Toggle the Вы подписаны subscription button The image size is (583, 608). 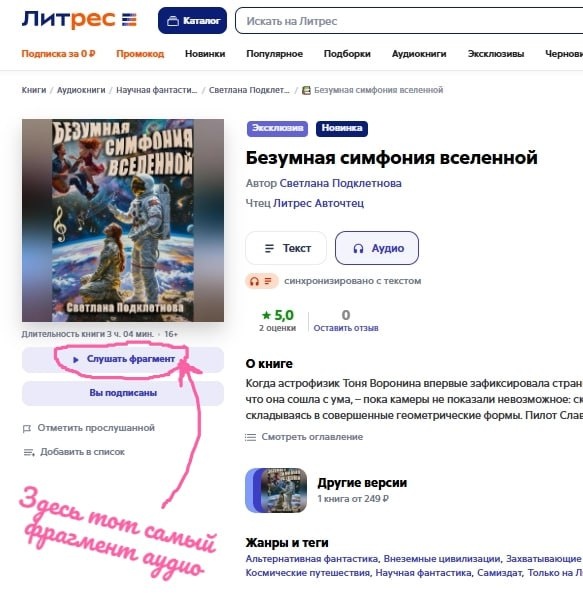[x=123, y=393]
